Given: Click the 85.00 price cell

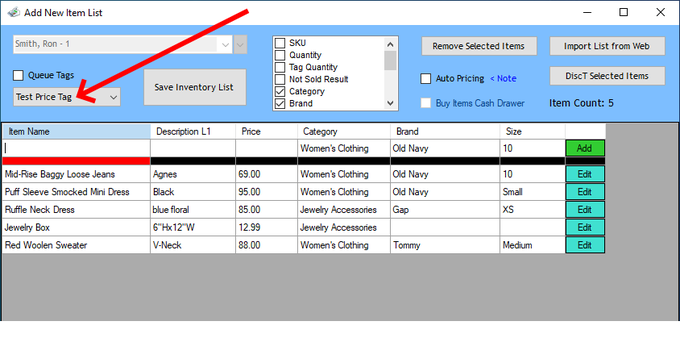Looking at the screenshot, I should point(267,210).
